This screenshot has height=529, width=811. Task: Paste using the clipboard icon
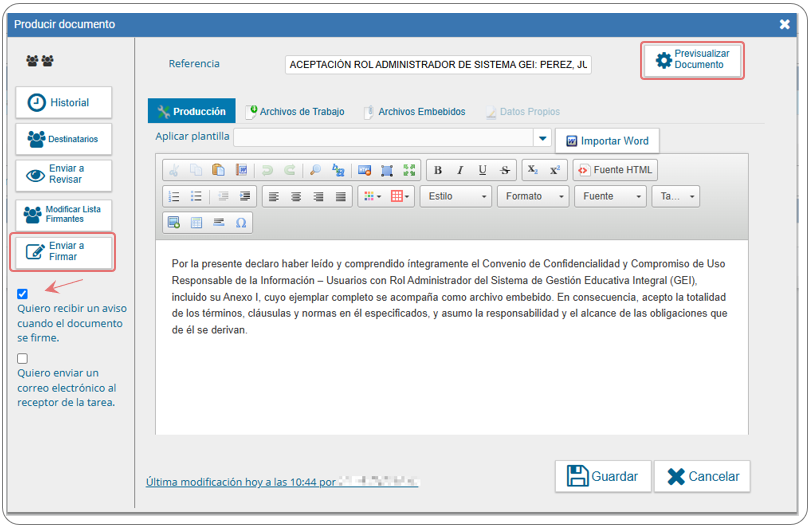coord(218,170)
